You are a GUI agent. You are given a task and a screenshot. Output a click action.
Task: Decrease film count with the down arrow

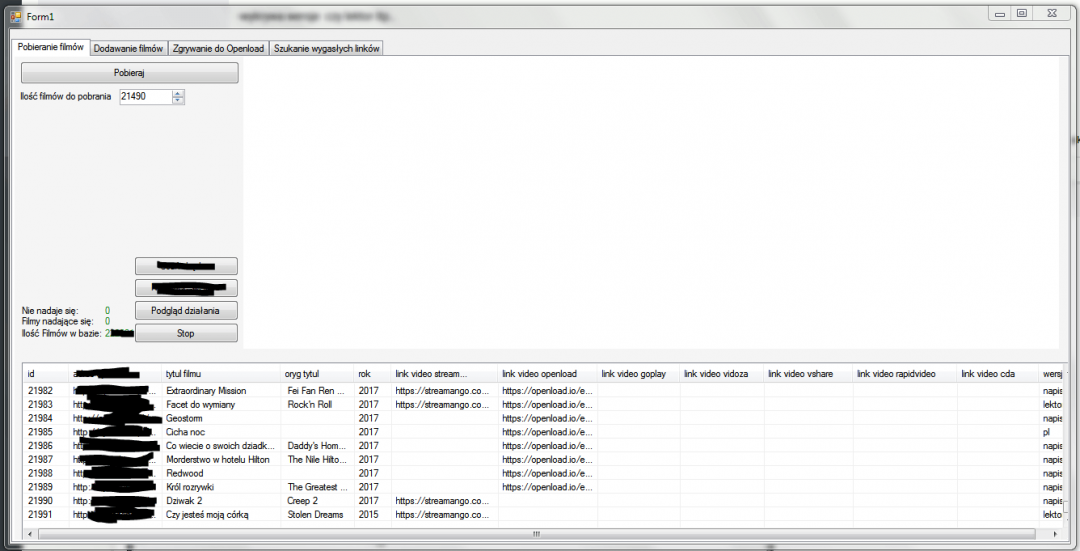[178, 100]
